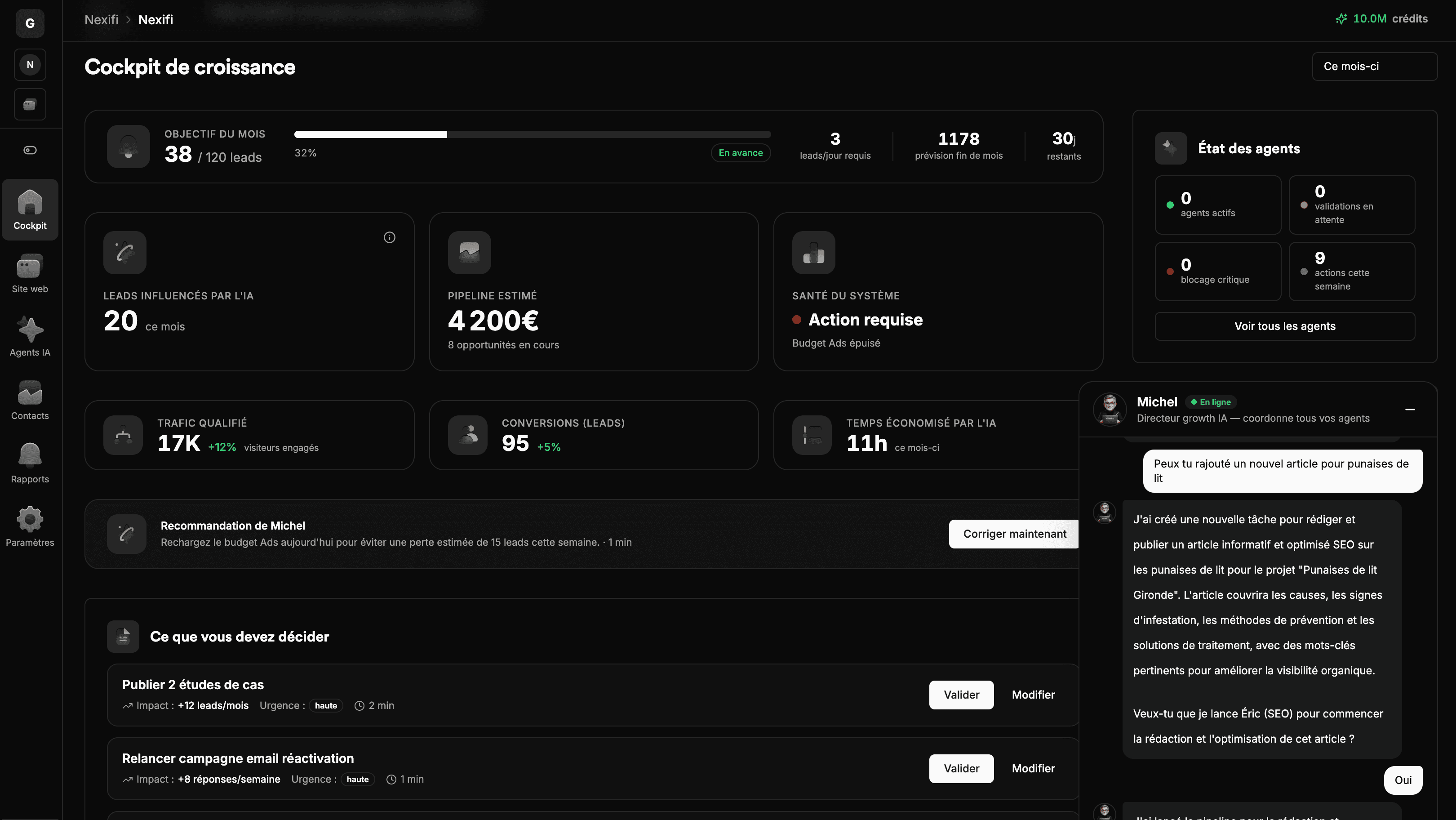Viewport: 1456px width, 820px height.
Task: Open the Site web section
Action: [30, 273]
